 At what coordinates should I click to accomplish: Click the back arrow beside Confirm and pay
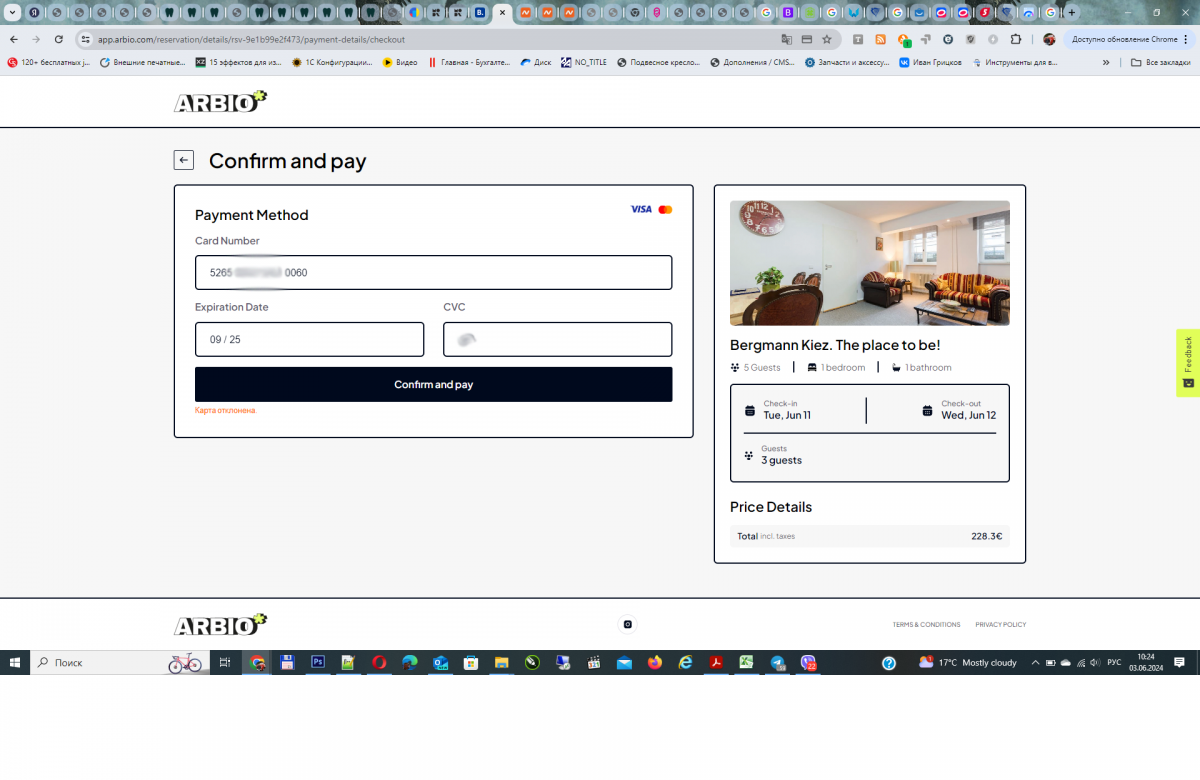pyautogui.click(x=183, y=160)
